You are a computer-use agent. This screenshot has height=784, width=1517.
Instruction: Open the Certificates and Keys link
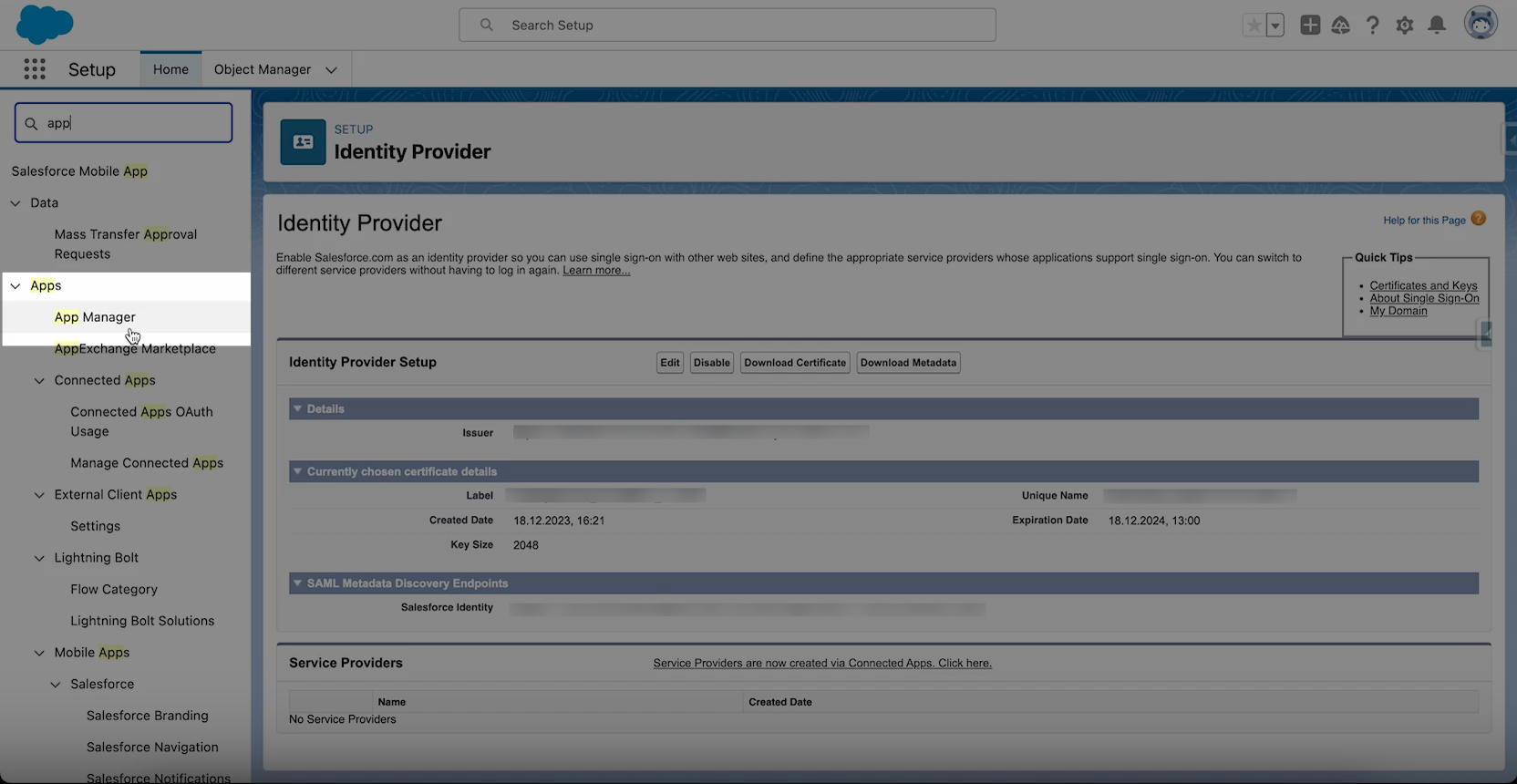tap(1423, 285)
